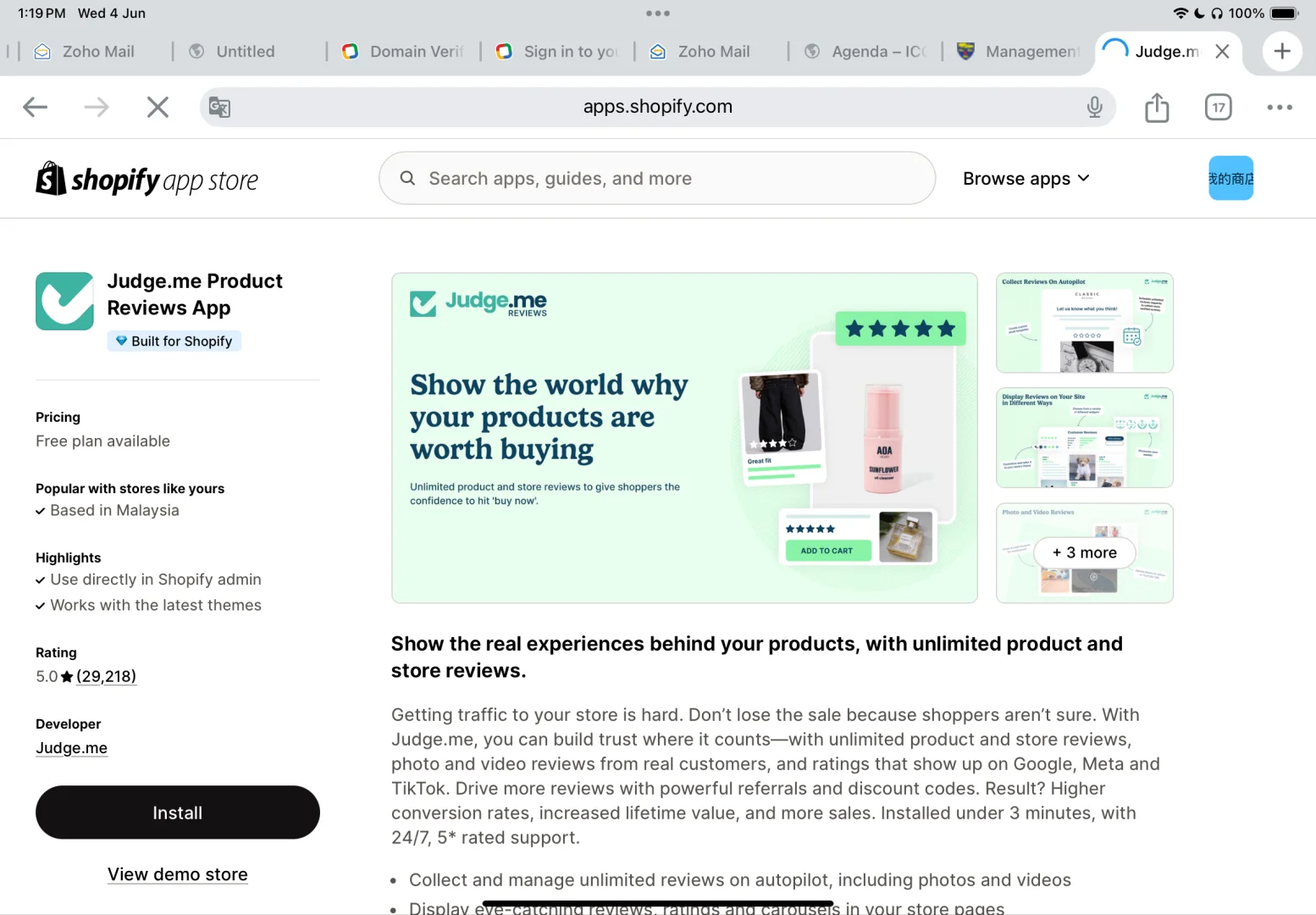1316x915 pixels.
Task: Open the store account avatar
Action: [x=1230, y=178]
